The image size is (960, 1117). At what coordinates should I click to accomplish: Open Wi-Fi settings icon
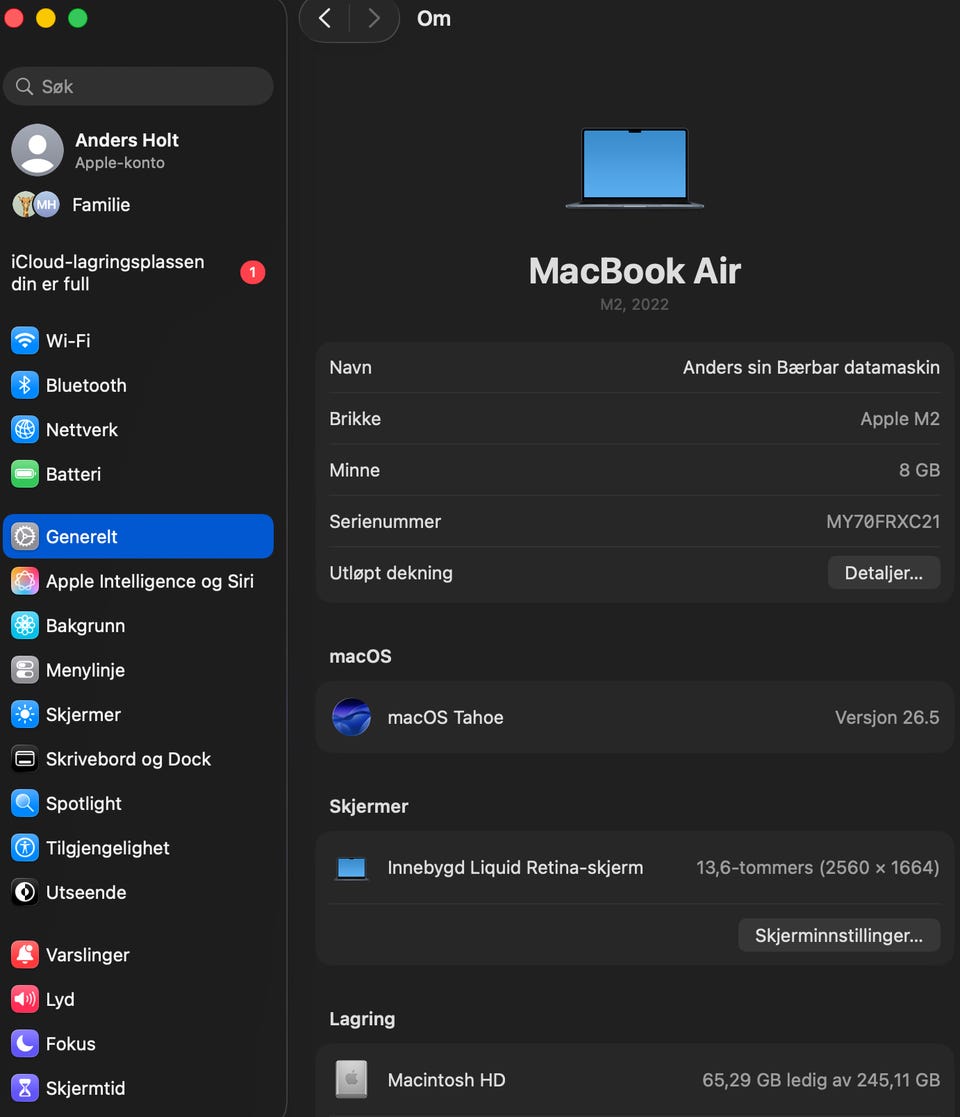pos(25,341)
